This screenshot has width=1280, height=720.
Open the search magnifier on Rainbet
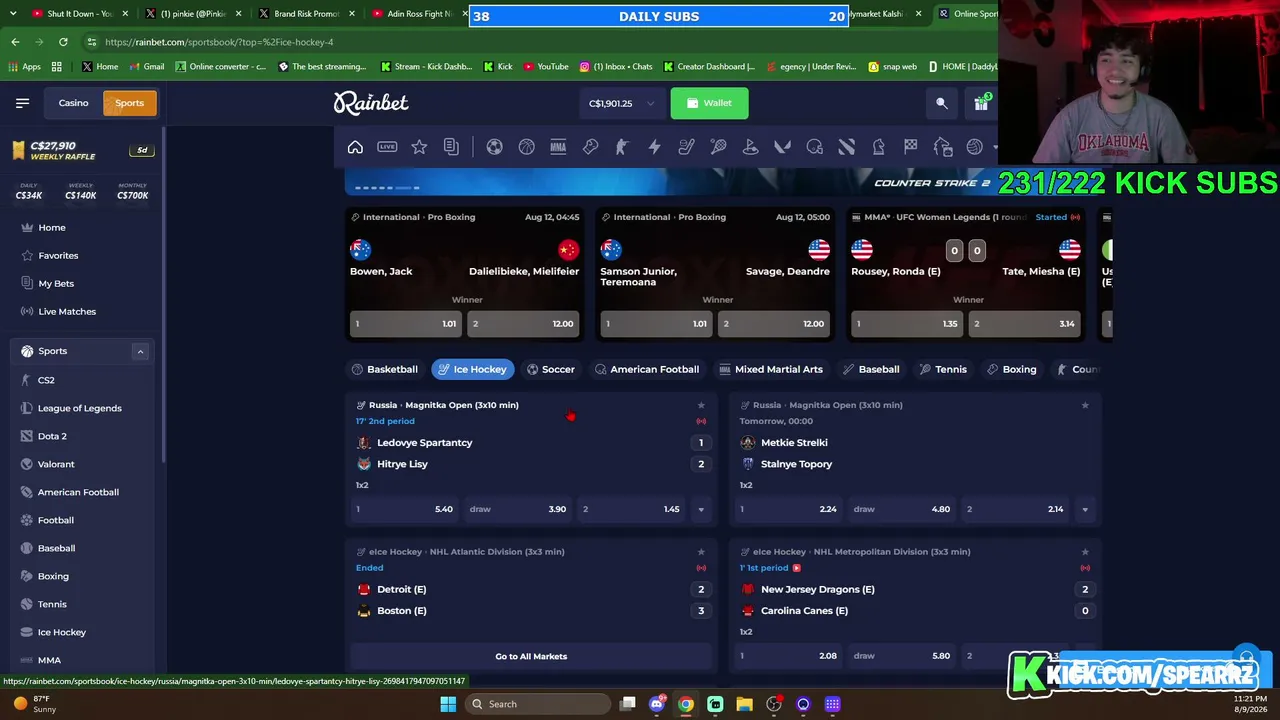tap(942, 103)
